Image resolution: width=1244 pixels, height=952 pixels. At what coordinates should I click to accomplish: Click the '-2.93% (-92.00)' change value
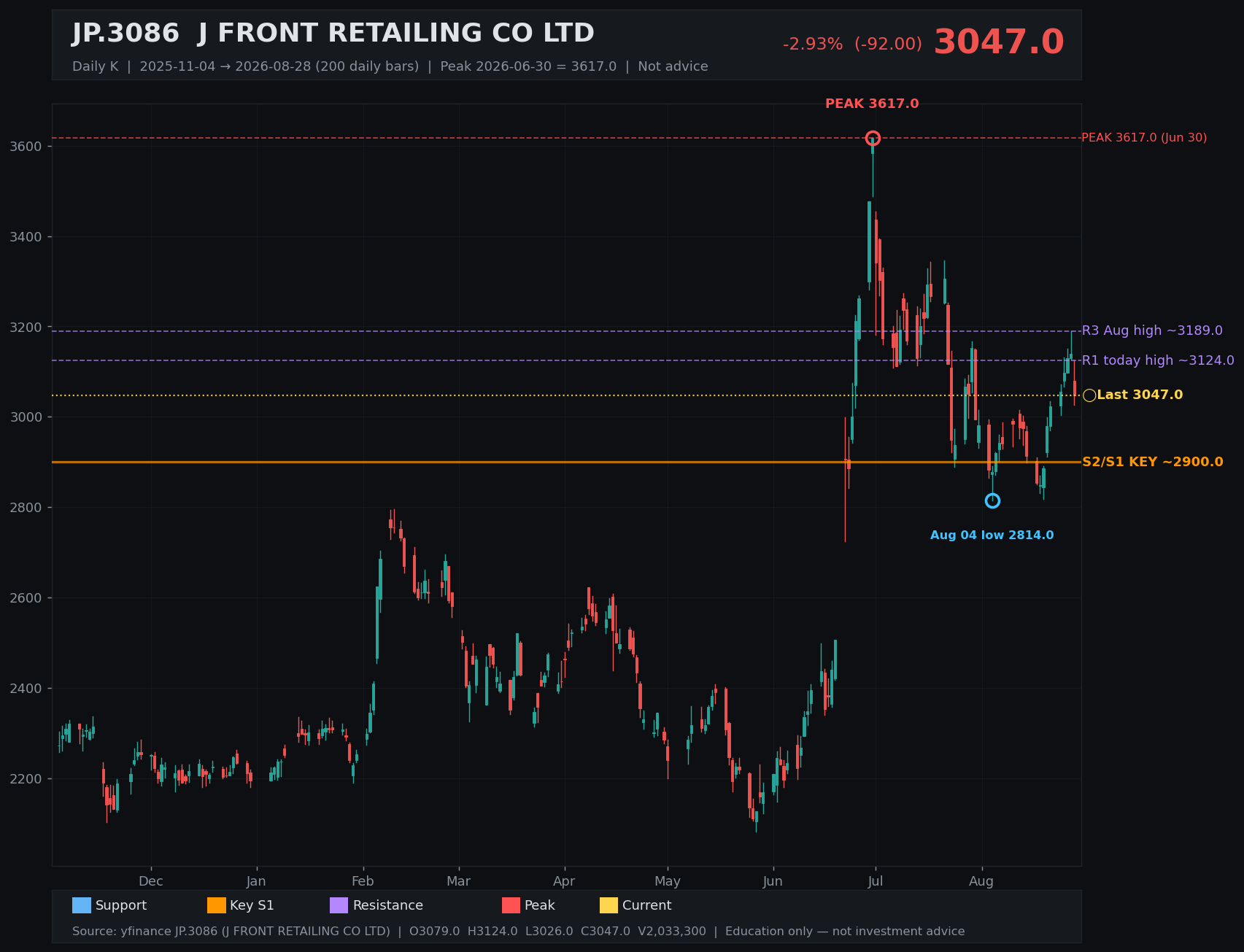852,44
